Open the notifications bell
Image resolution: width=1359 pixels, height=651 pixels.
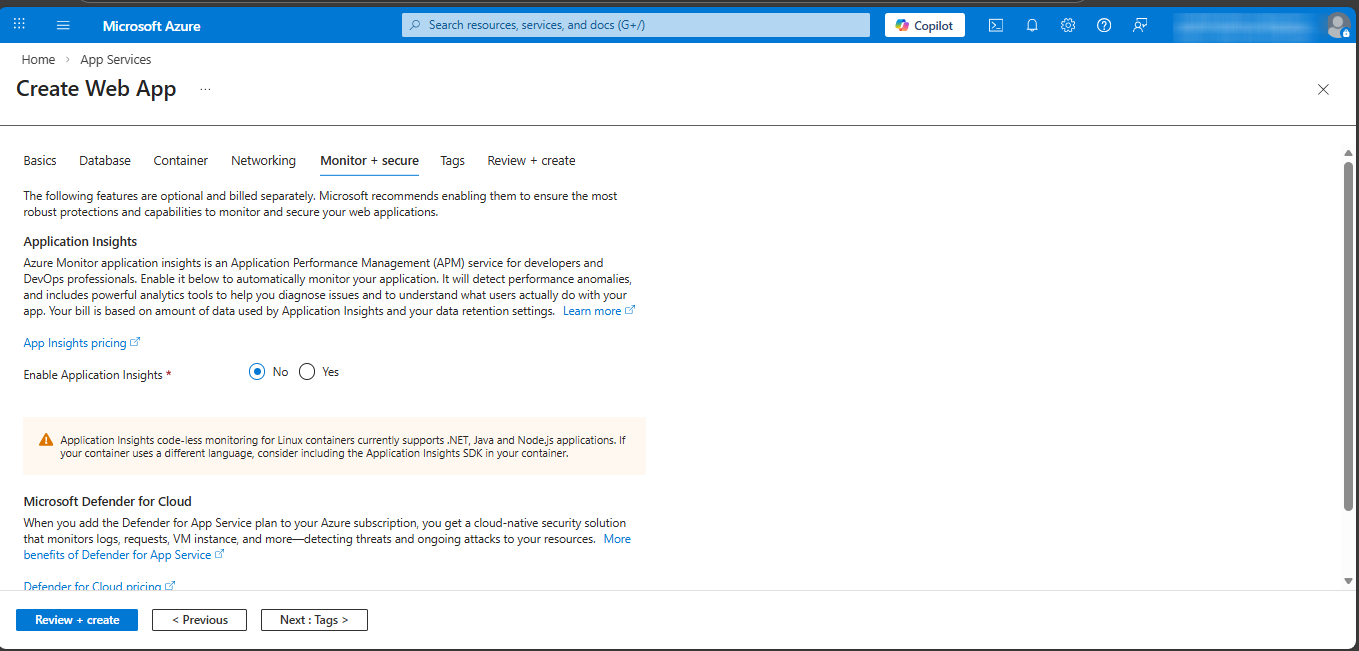[x=1032, y=26]
